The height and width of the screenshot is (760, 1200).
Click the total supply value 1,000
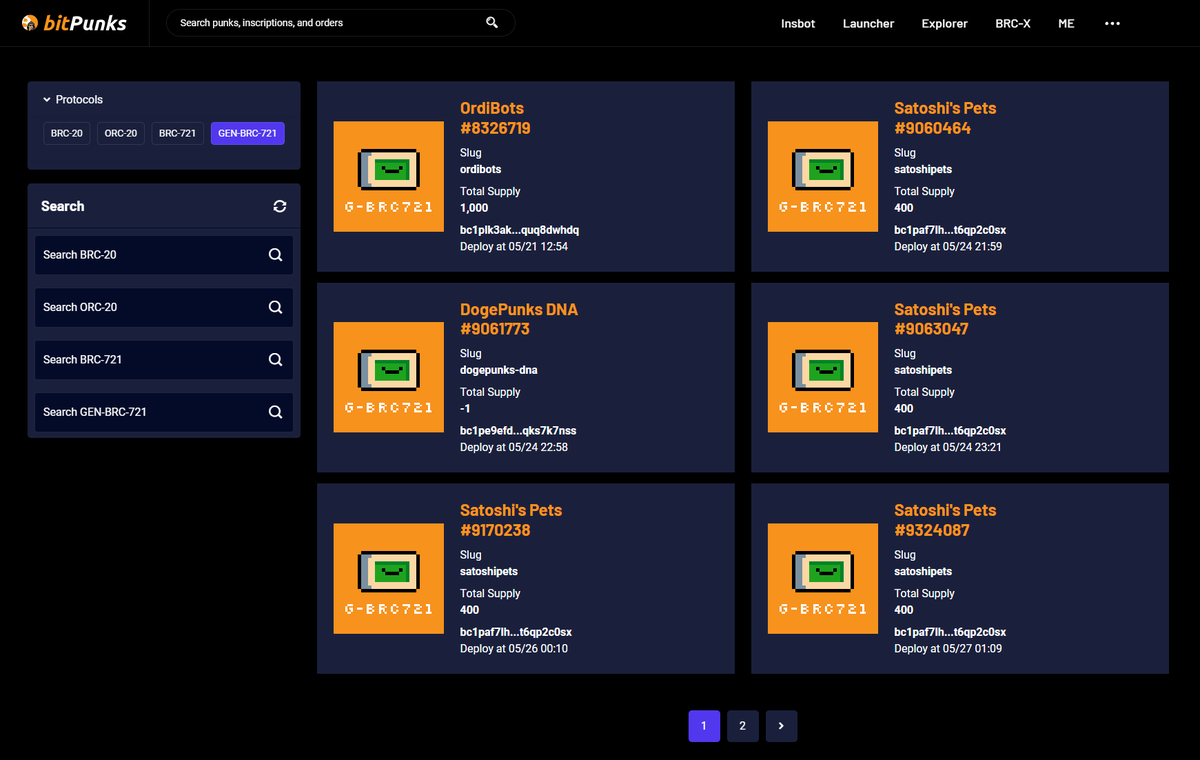point(474,208)
